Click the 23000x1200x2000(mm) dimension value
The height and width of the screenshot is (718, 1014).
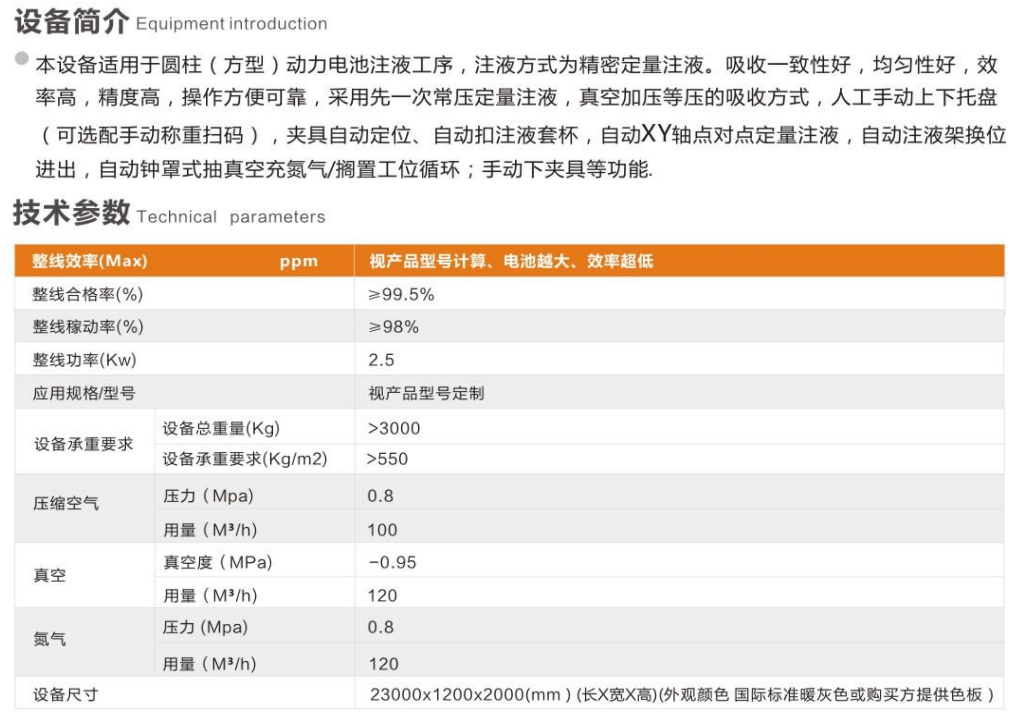pos(470,694)
